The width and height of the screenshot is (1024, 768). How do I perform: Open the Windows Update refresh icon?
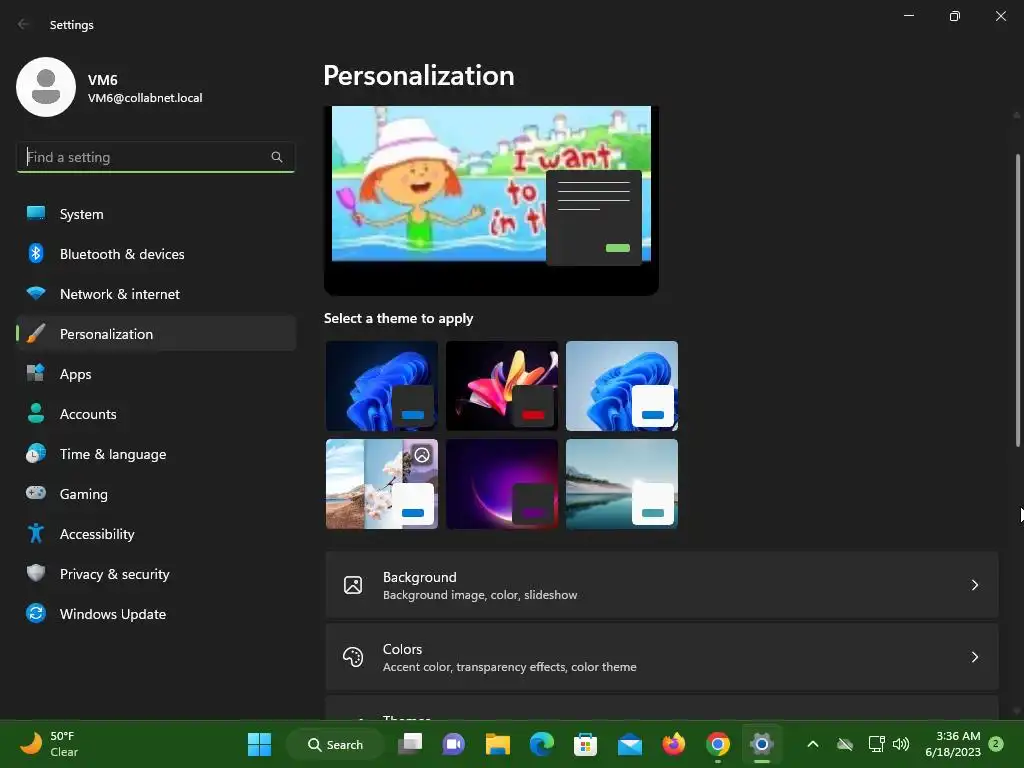pyautogui.click(x=36, y=613)
